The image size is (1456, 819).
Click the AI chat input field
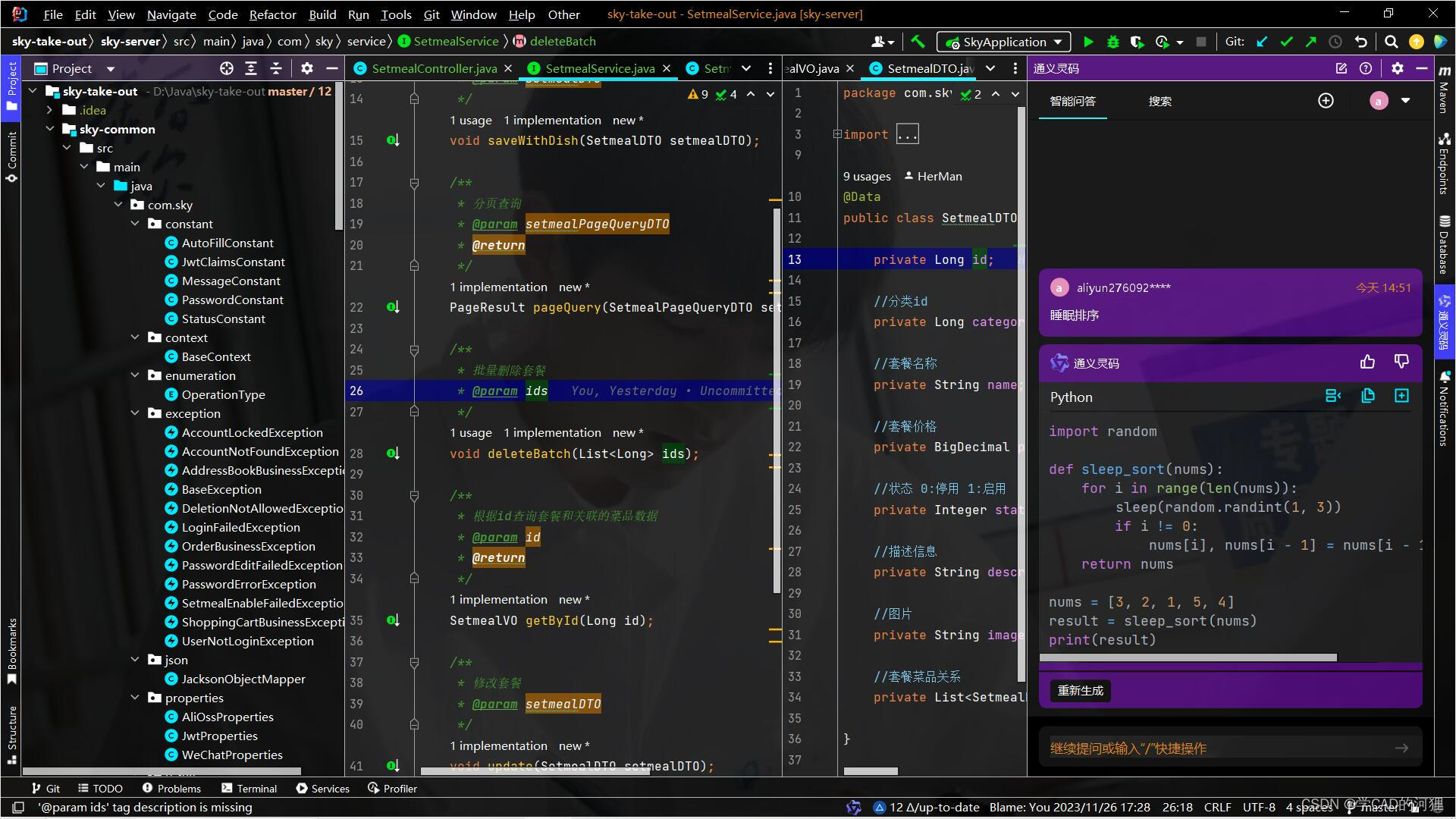(x=1213, y=748)
